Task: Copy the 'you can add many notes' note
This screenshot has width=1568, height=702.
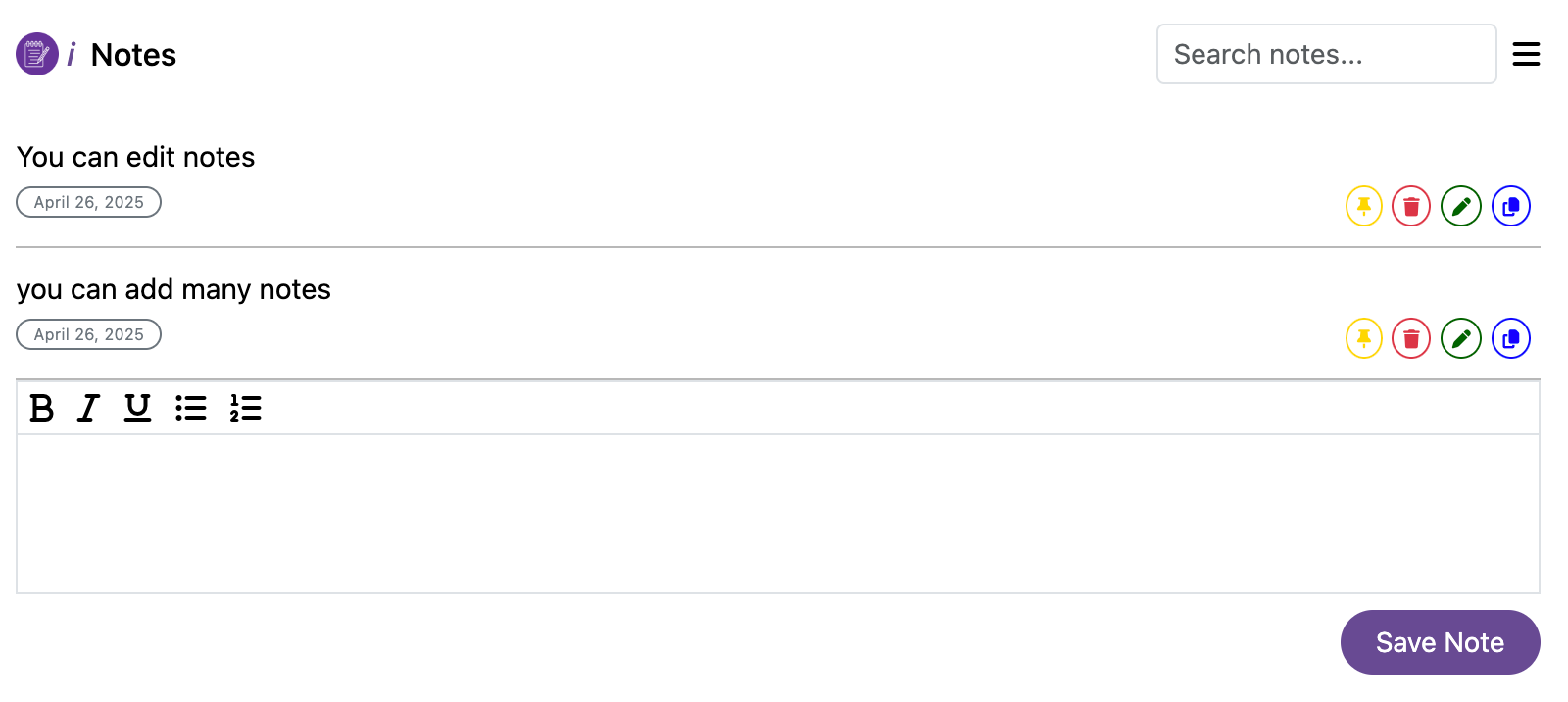Action: click(1510, 338)
